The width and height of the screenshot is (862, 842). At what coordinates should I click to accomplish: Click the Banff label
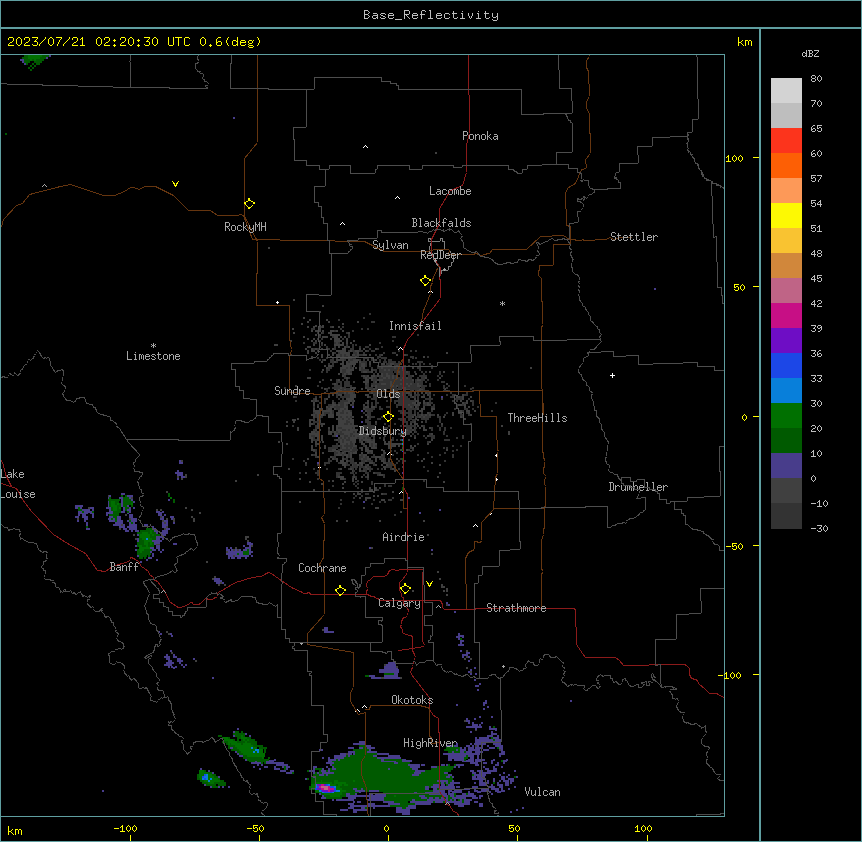pyautogui.click(x=124, y=567)
